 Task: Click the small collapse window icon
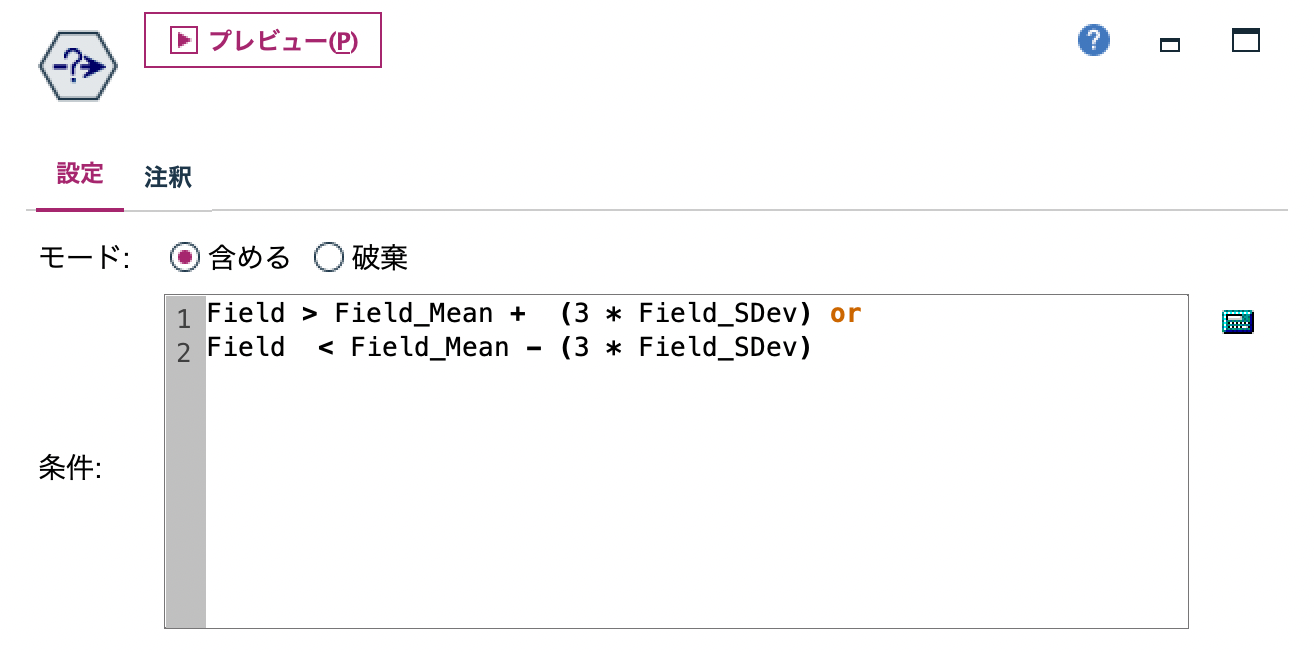pos(1169,44)
